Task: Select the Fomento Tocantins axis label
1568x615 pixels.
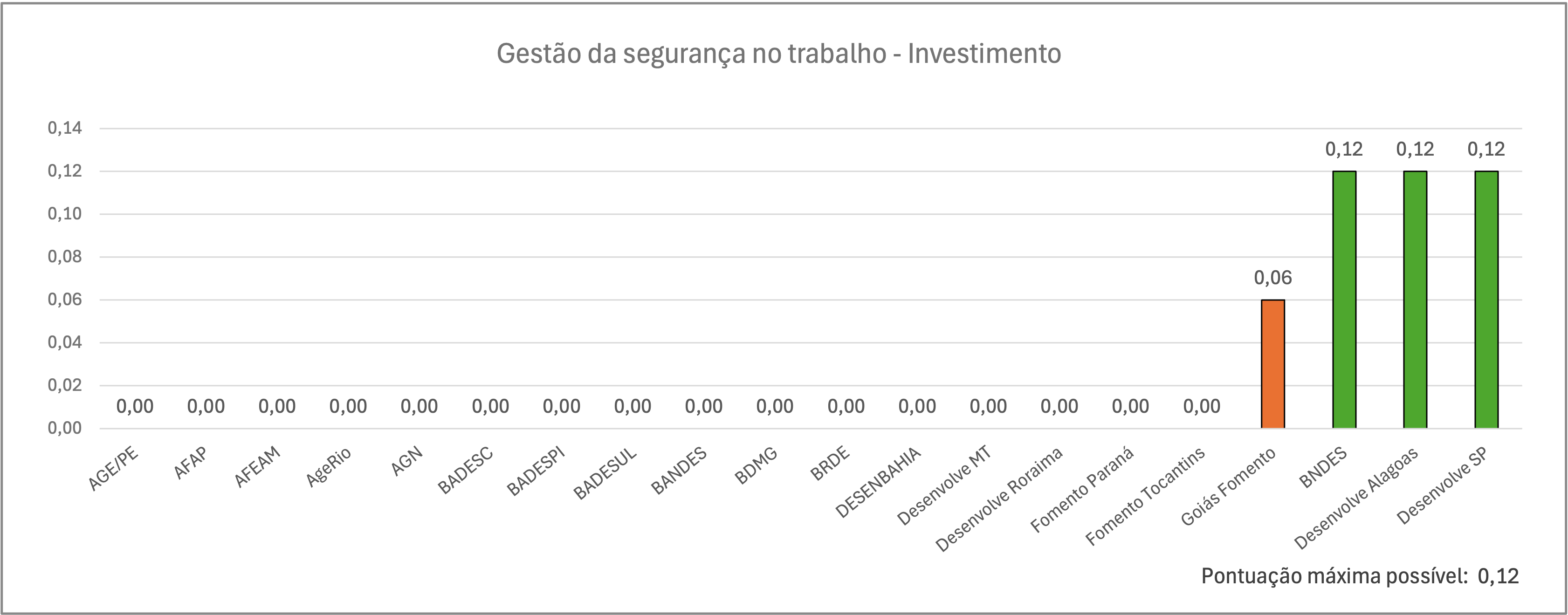Action: pos(1146,496)
